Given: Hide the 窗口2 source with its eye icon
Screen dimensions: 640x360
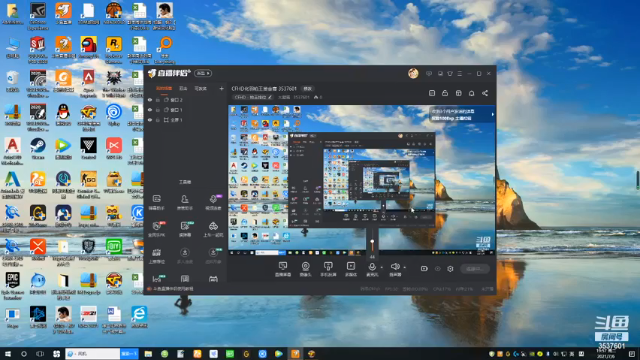Looking at the screenshot, I should point(150,100).
